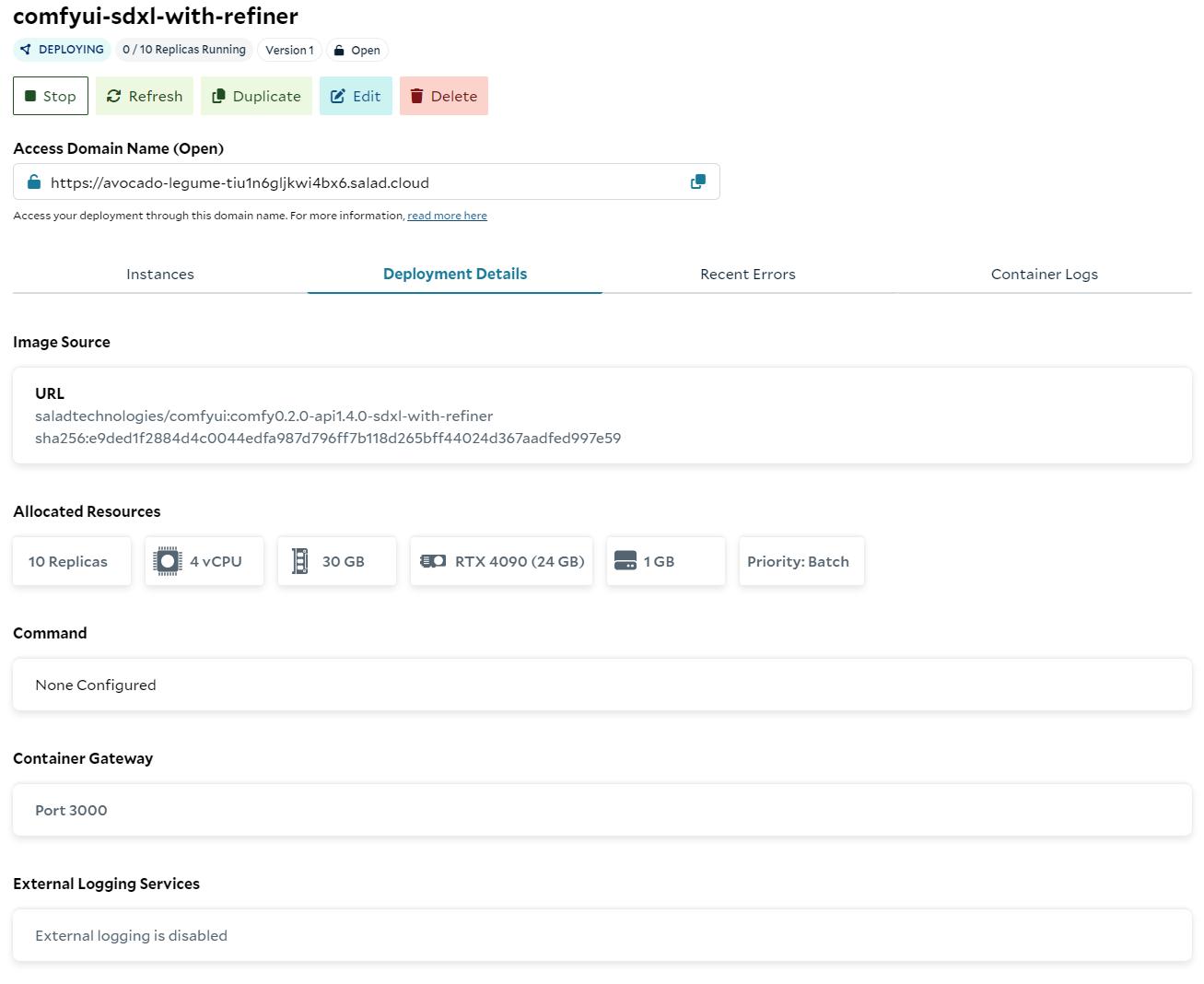Click the vCPU chip icon
The height and width of the screenshot is (984, 1204).
(x=168, y=561)
